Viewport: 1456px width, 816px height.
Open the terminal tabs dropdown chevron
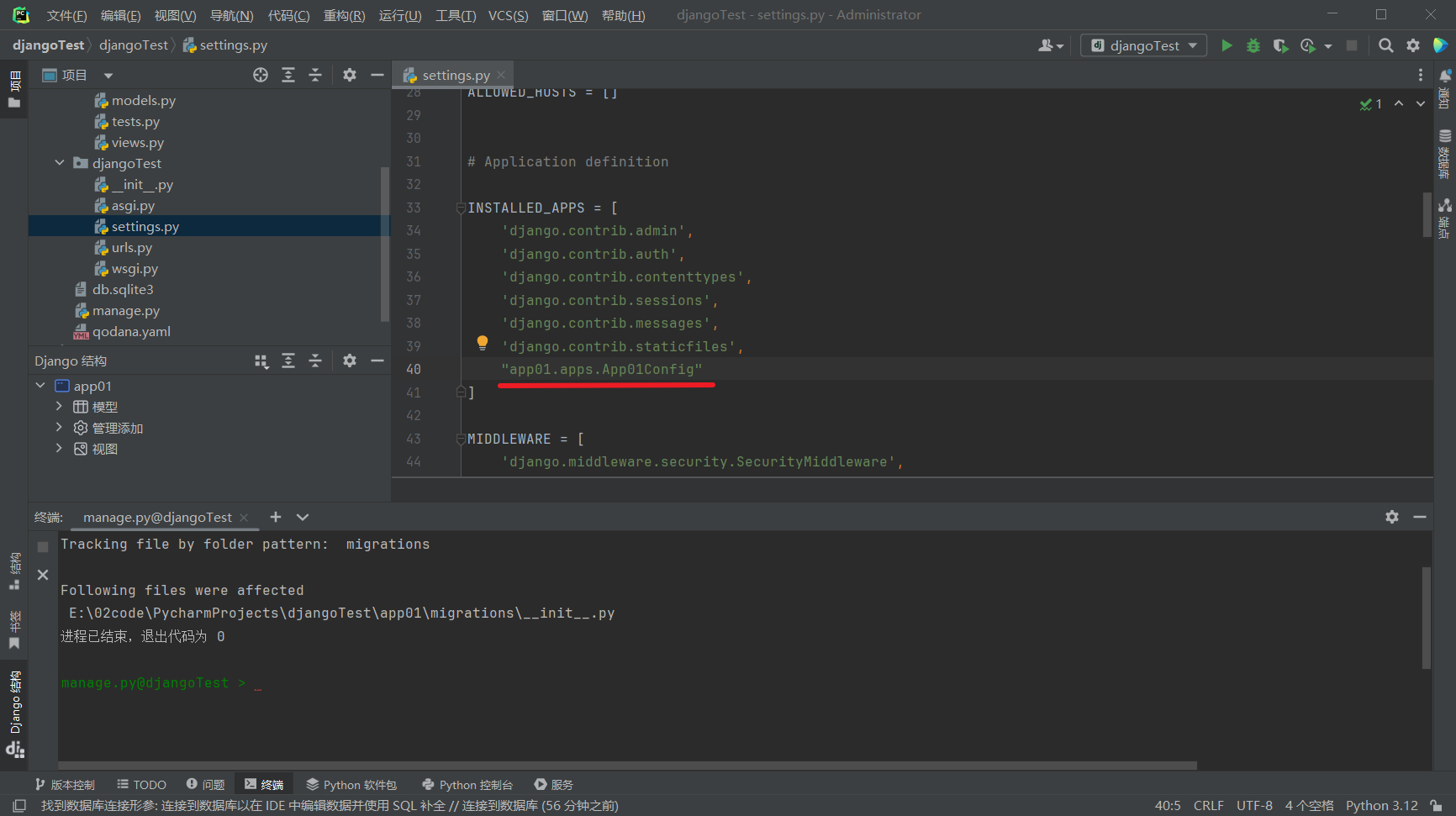click(x=303, y=517)
